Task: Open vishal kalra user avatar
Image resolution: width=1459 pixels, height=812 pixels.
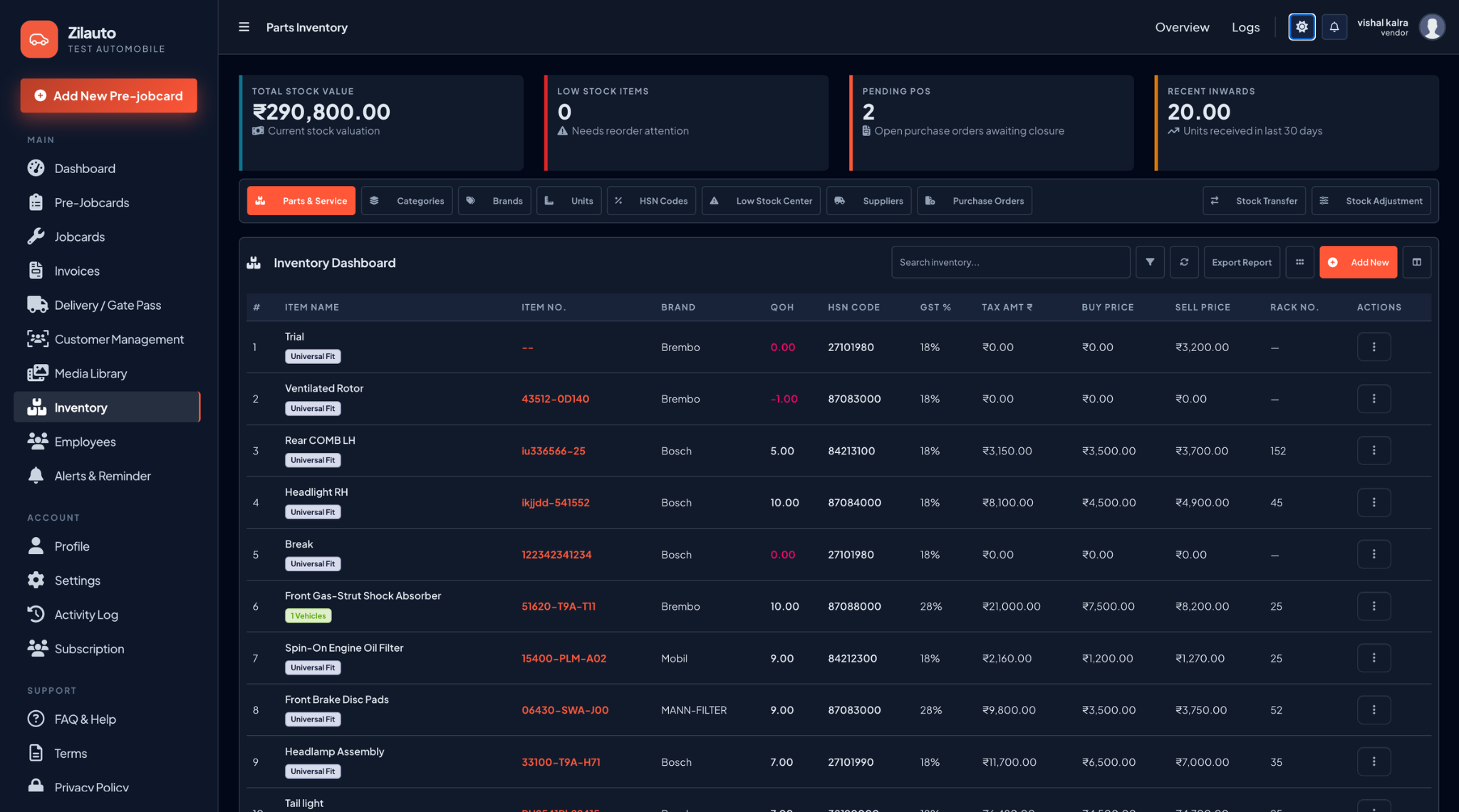Action: point(1432,27)
